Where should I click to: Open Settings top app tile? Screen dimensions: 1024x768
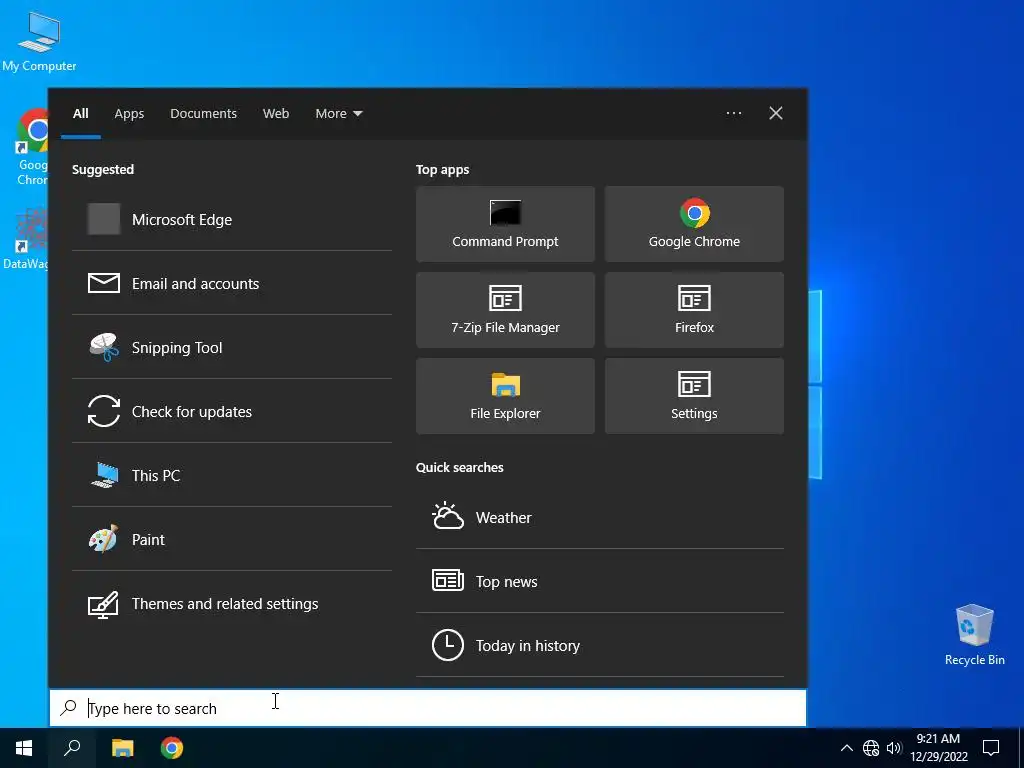coord(694,396)
